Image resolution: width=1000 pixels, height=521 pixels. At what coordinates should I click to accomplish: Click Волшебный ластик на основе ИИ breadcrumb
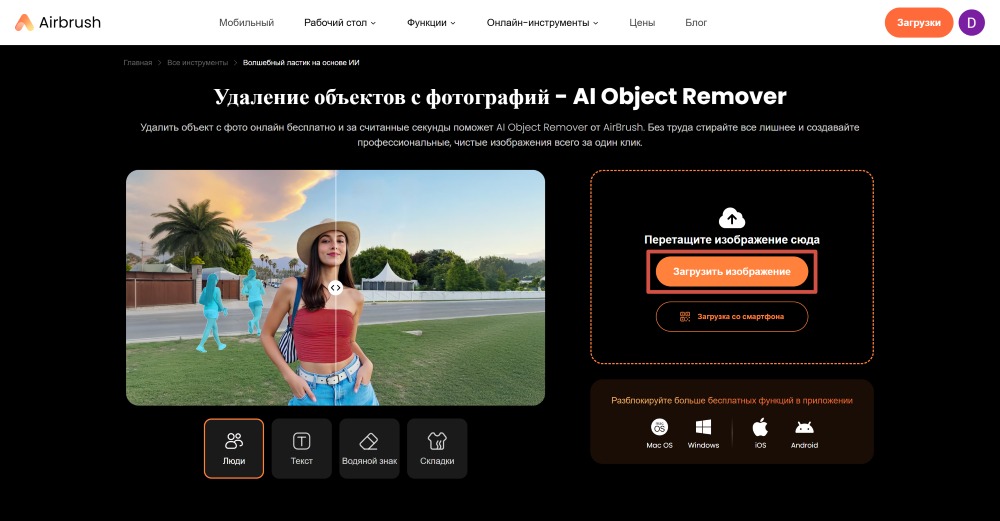[301, 62]
